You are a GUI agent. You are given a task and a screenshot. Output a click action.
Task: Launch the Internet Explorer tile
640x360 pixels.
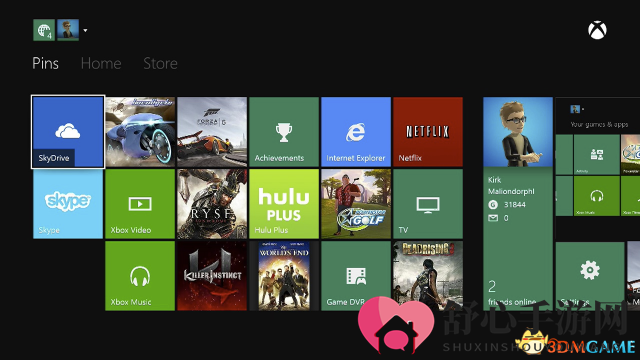[356, 132]
